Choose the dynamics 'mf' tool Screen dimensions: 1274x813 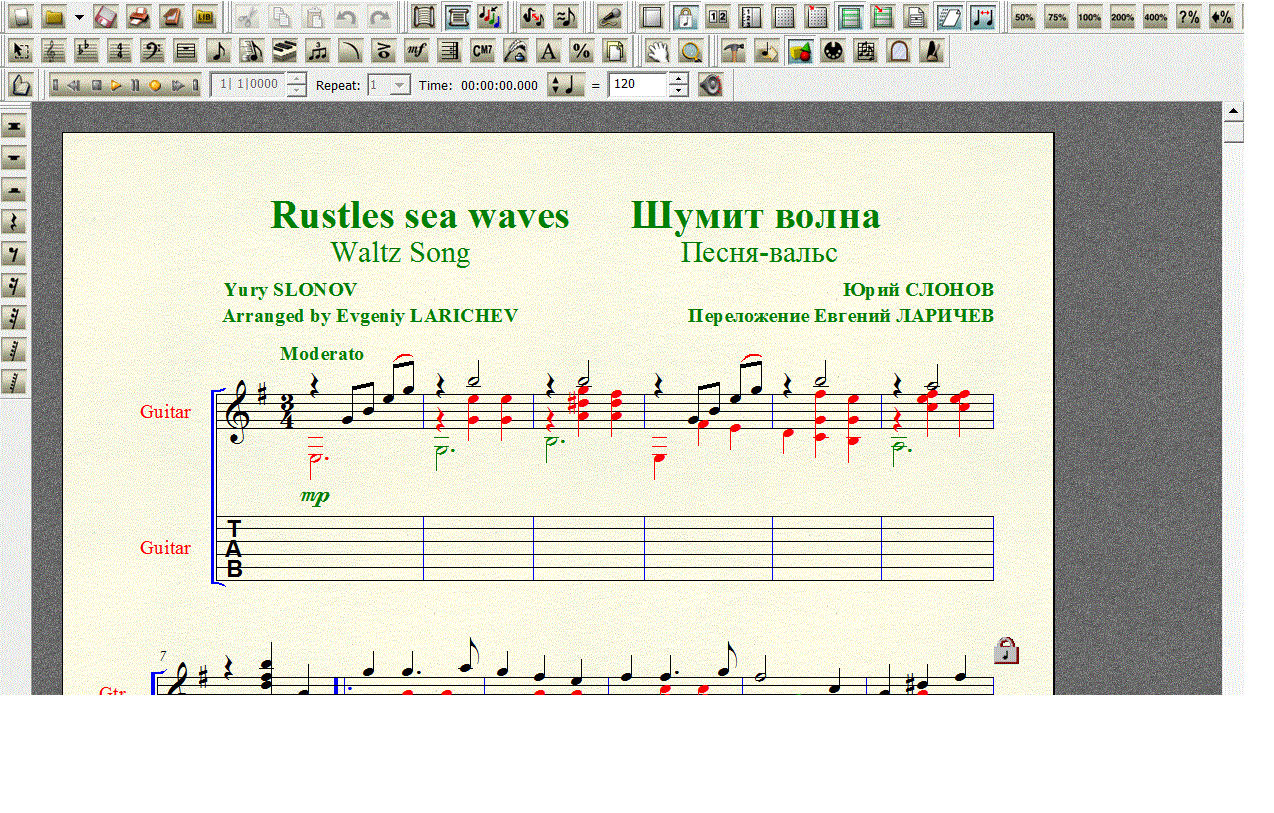417,52
